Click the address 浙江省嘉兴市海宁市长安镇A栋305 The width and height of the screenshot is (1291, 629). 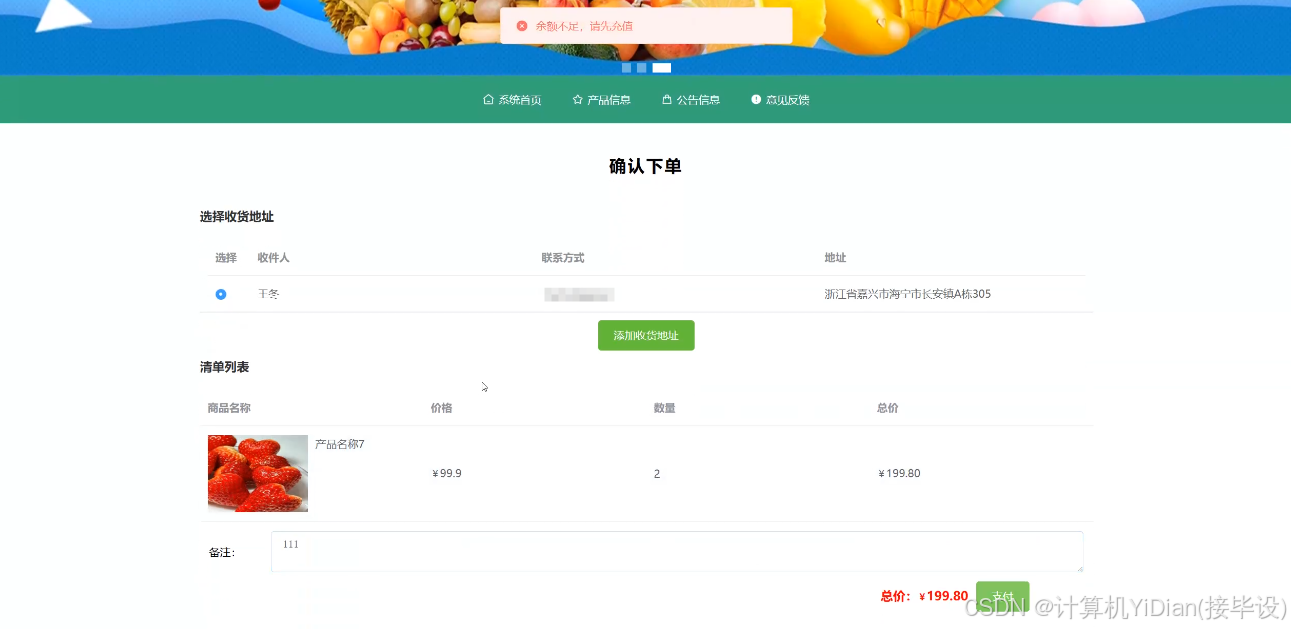[907, 294]
